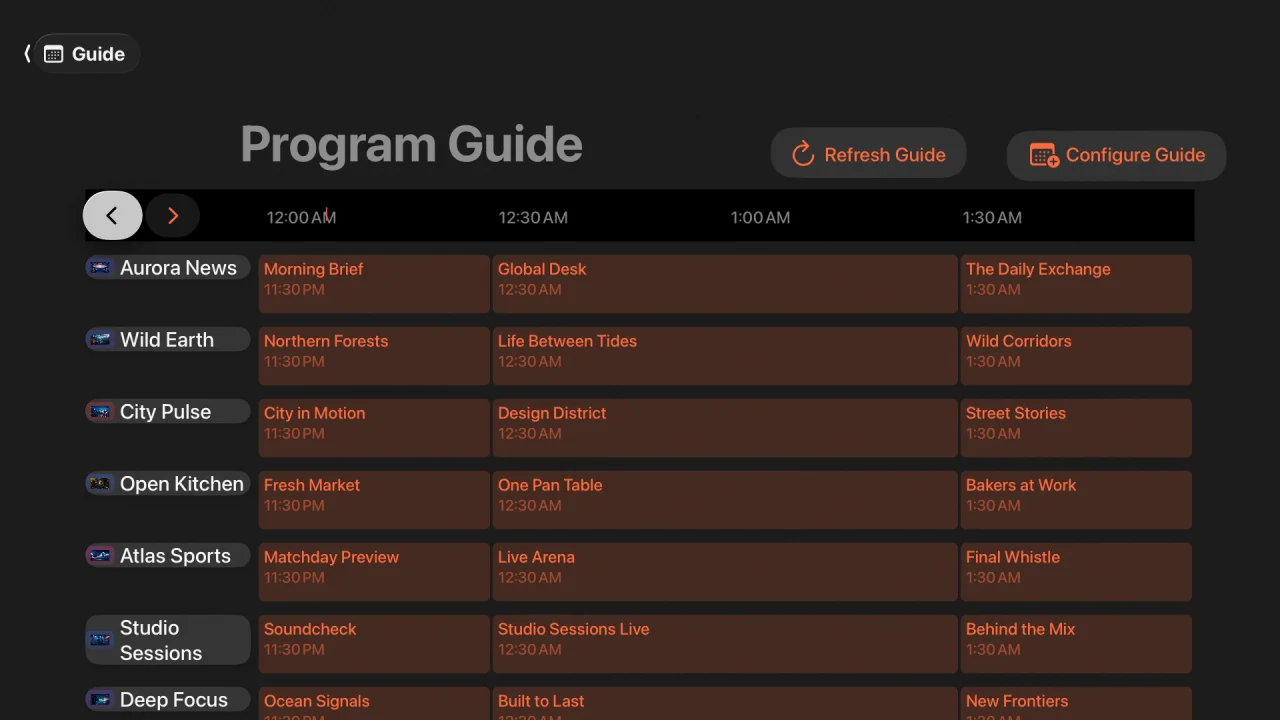Open City in Motion program
Screen dimensions: 1280x720
374,428
